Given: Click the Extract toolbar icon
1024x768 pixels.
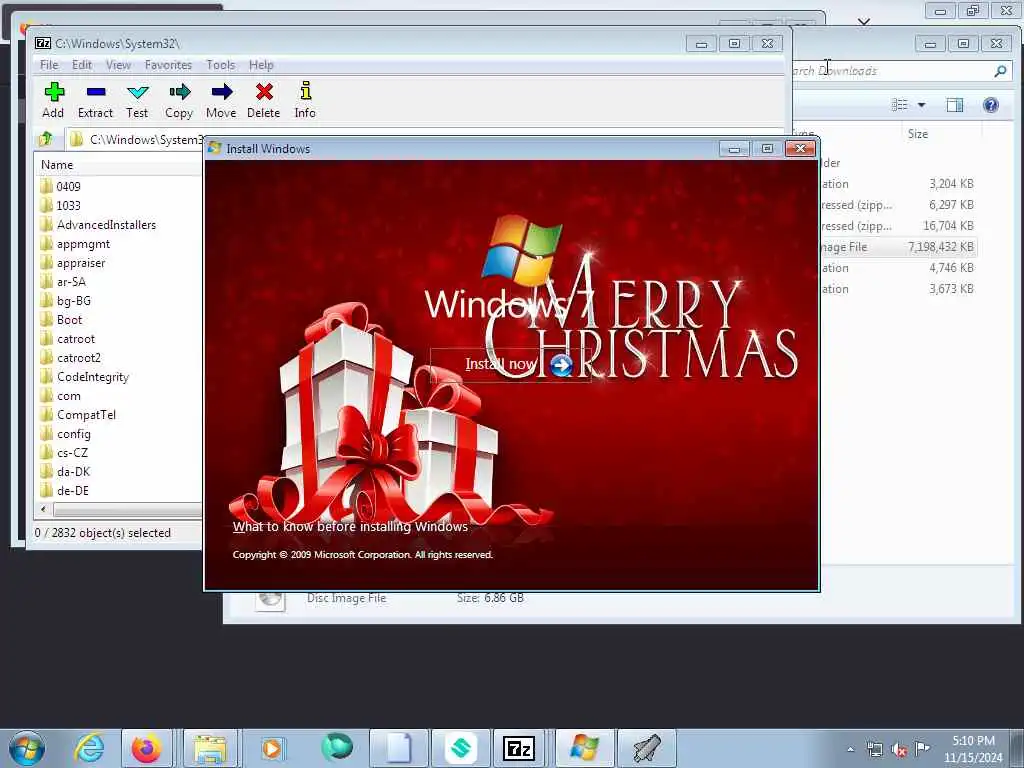Looking at the screenshot, I should tap(95, 100).
